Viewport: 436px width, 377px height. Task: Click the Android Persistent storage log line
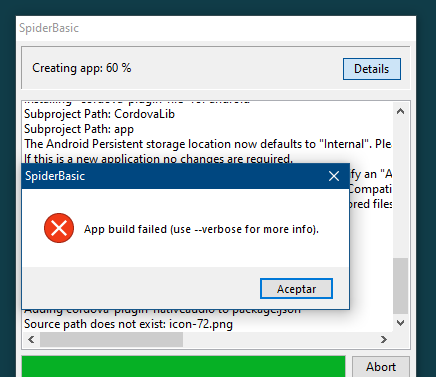[x=208, y=144]
